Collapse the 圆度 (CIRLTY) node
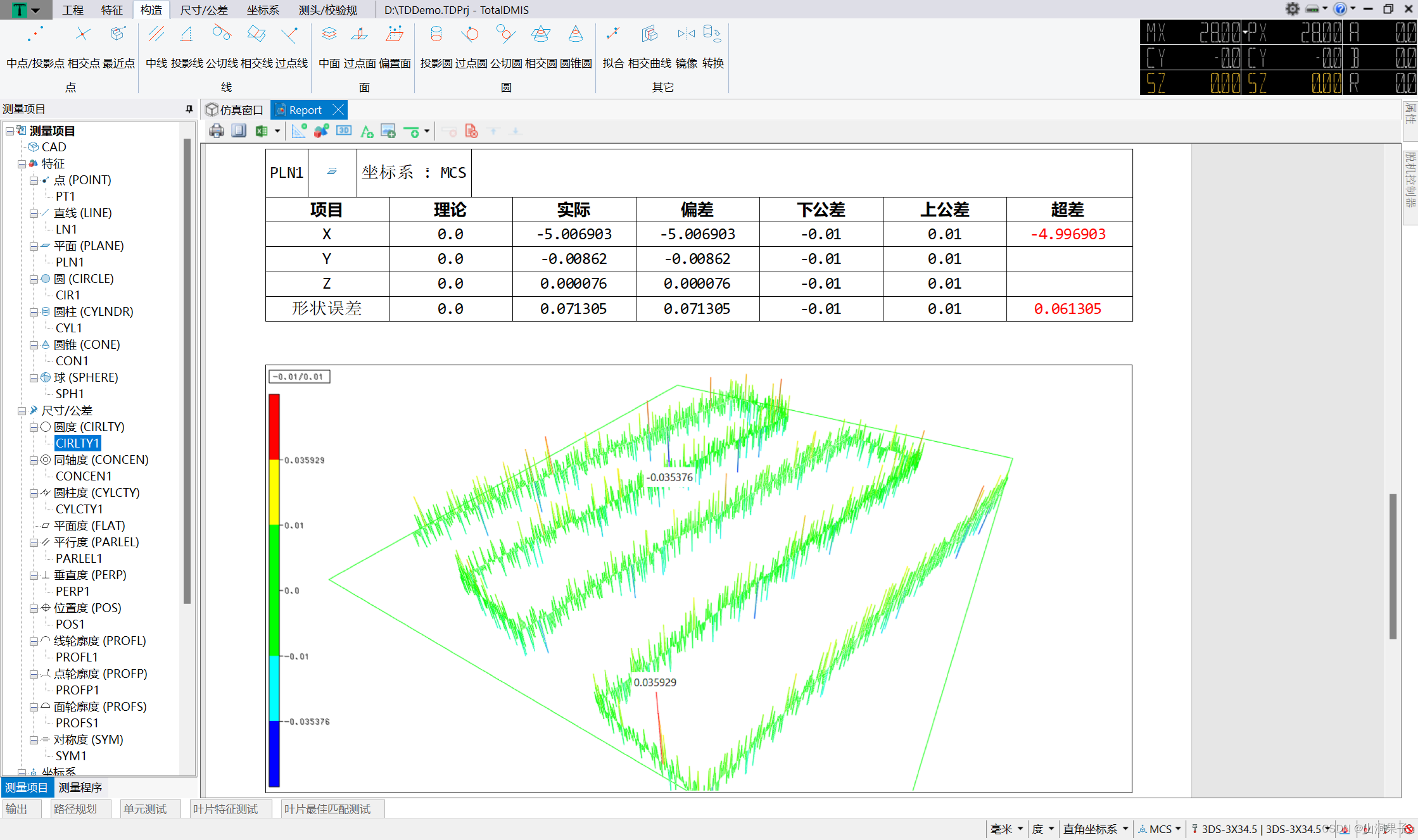The height and width of the screenshot is (840, 1418). click(x=34, y=427)
